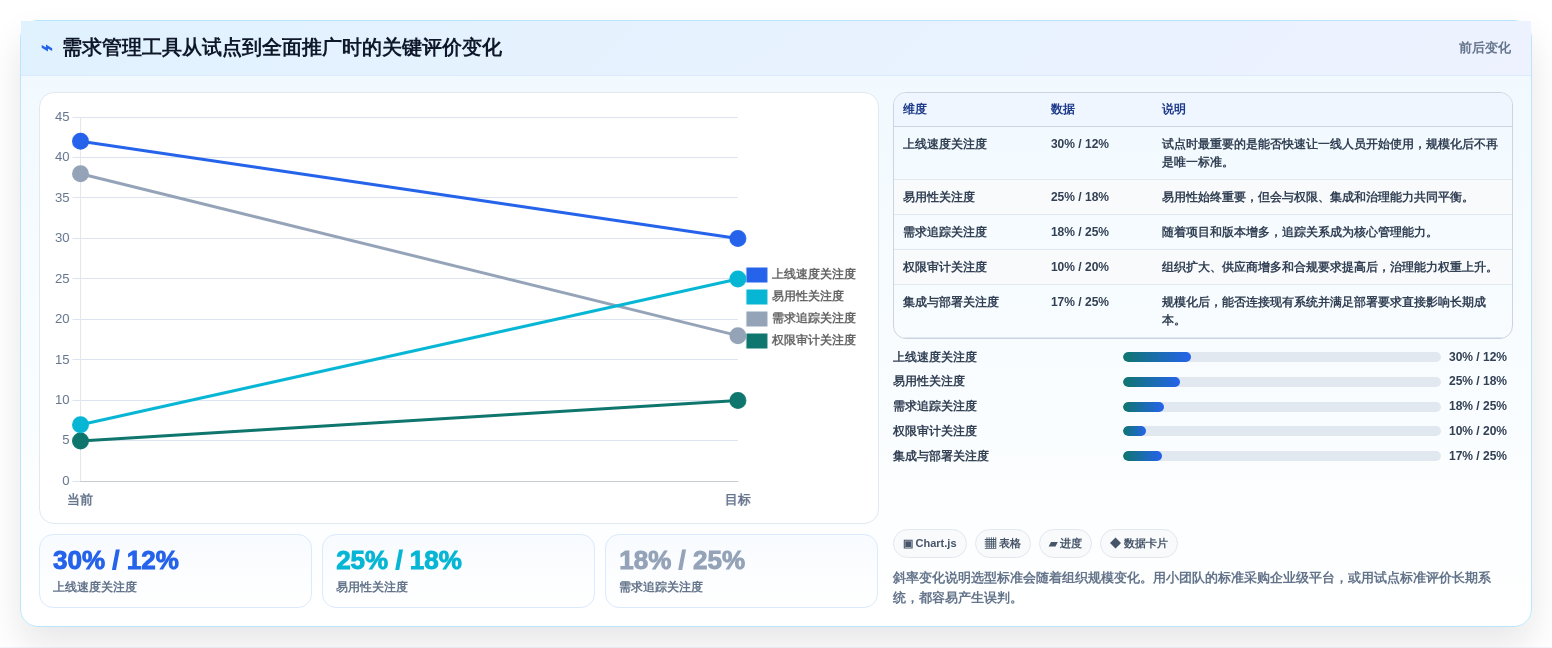The width and height of the screenshot is (1552, 648).
Task: Toggle the 需求追踪关注度 legend swatch
Action: pos(757,318)
